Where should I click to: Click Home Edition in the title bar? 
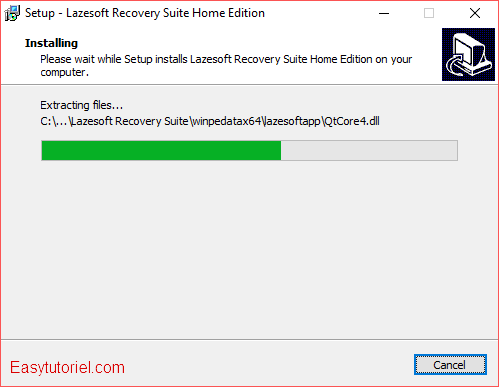228,13
